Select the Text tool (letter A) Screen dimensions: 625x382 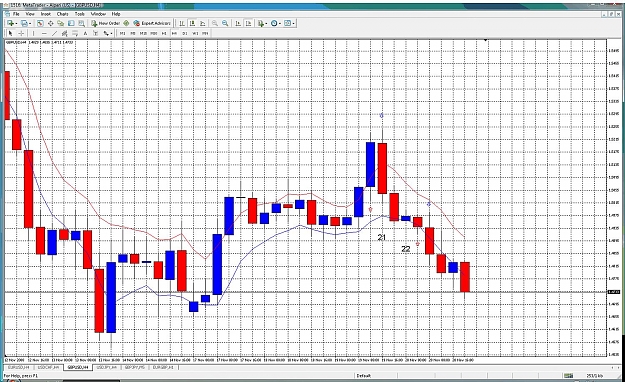point(85,33)
